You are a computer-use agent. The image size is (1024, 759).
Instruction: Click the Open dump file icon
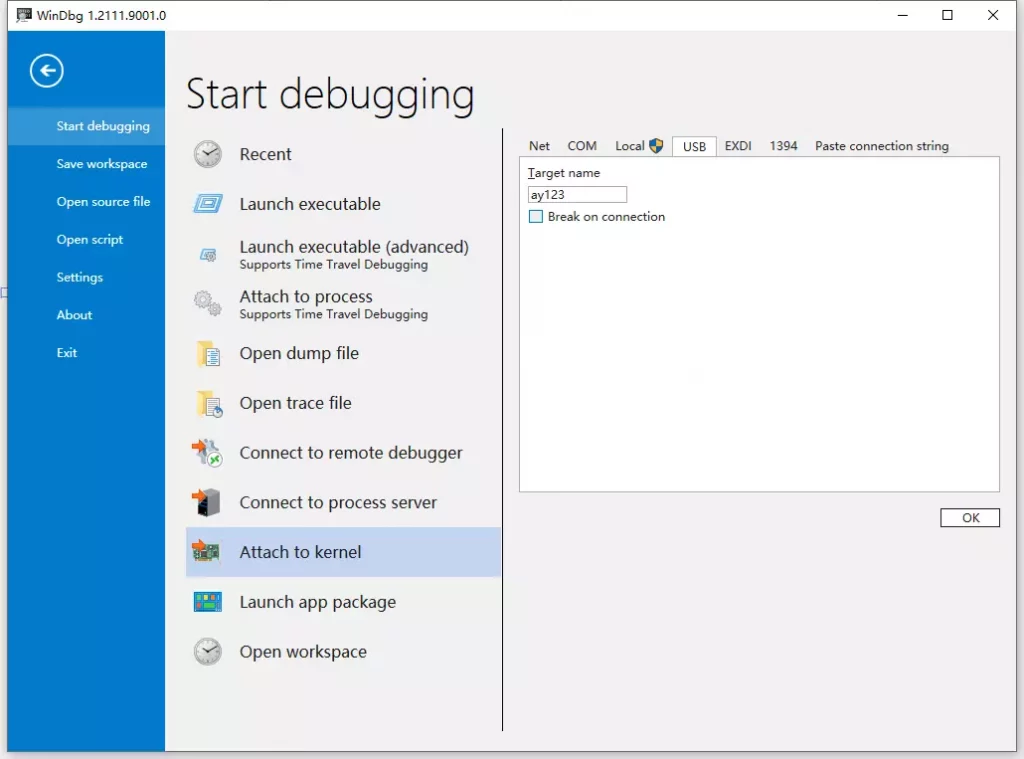pyautogui.click(x=208, y=353)
